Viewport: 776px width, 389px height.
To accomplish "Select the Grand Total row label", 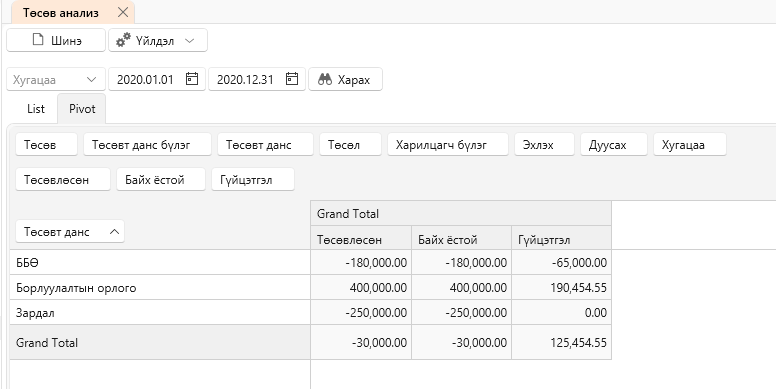I will click(x=159, y=342).
